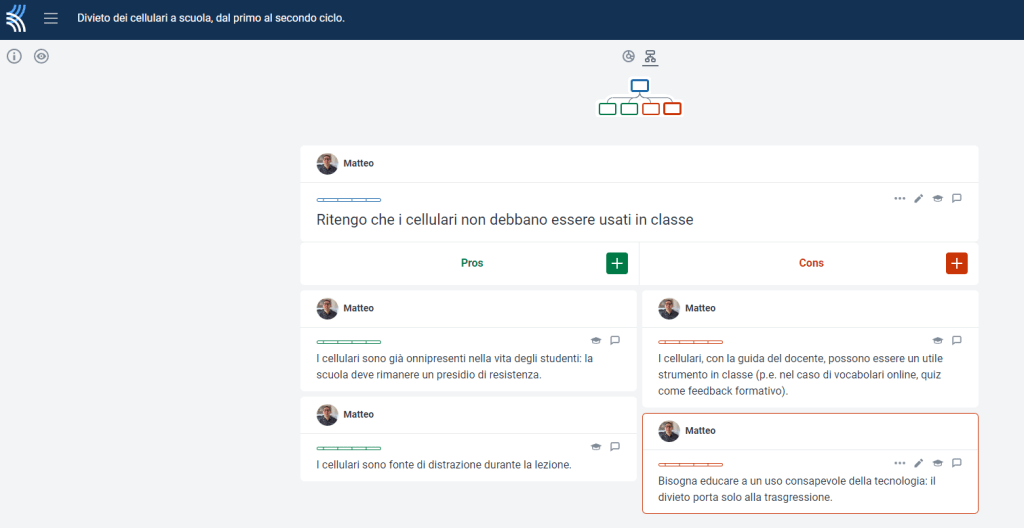Viewport: 1024px width, 528px height.
Task: Open the three-dots menu on 'Bisogna educare' claim
Action: coord(899,463)
